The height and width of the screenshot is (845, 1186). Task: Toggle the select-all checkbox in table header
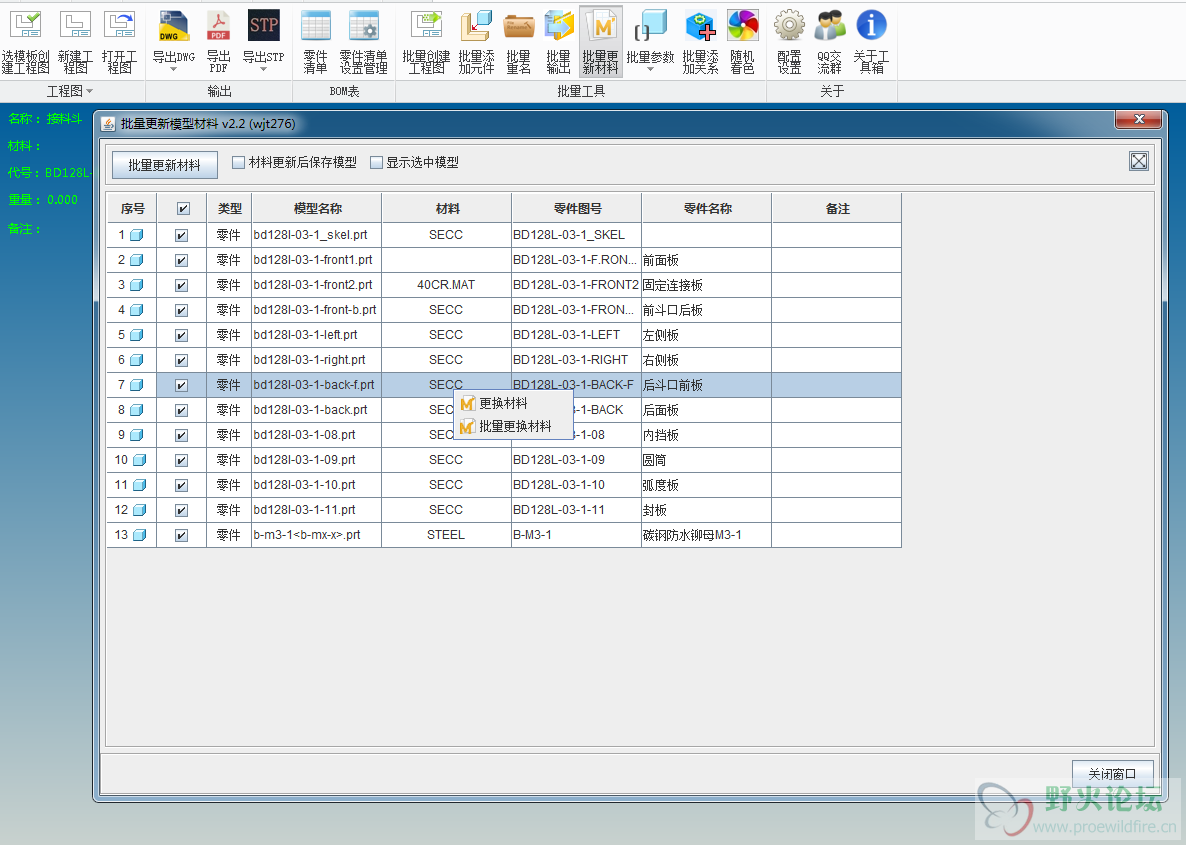tap(183, 209)
